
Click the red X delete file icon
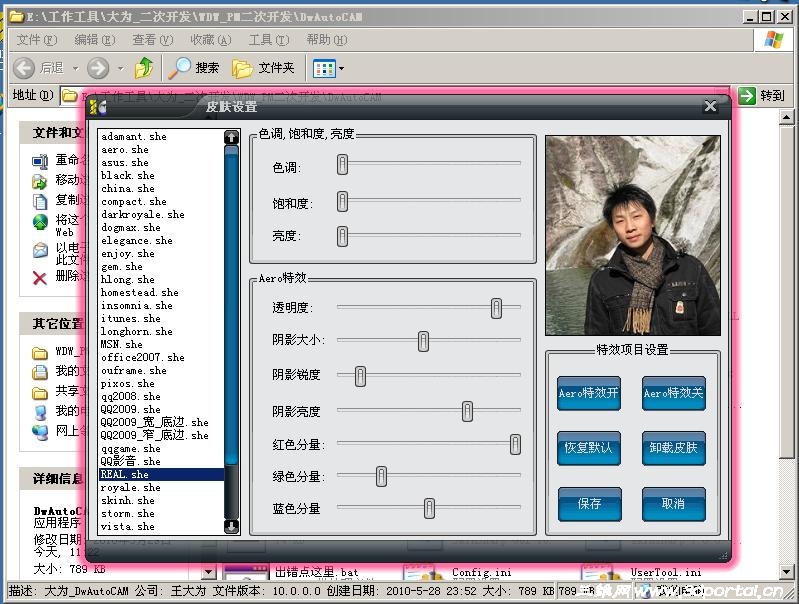tap(40, 278)
